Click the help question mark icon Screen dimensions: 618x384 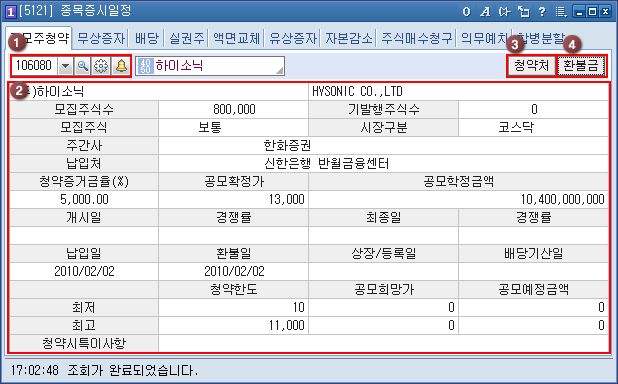click(x=542, y=12)
